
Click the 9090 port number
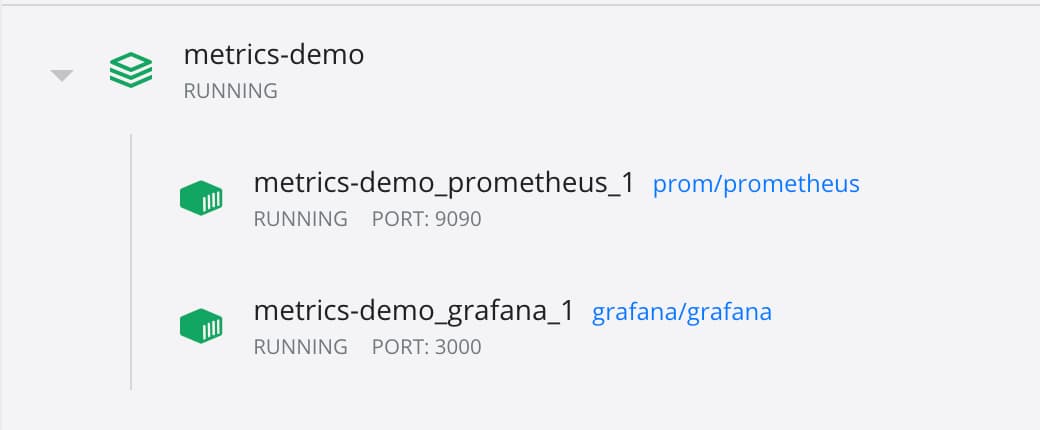coord(458,219)
